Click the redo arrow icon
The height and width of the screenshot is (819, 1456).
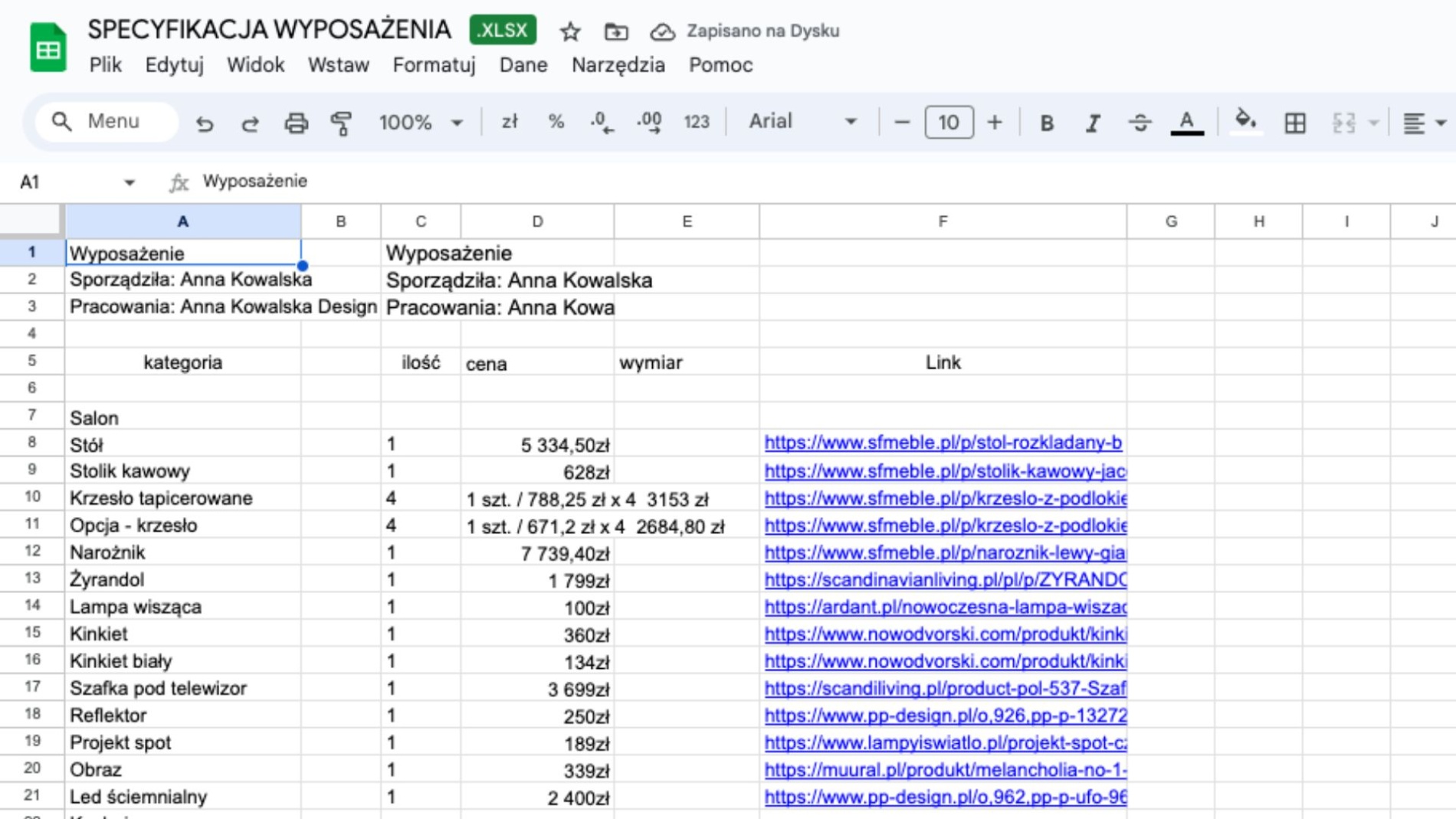[x=250, y=123]
